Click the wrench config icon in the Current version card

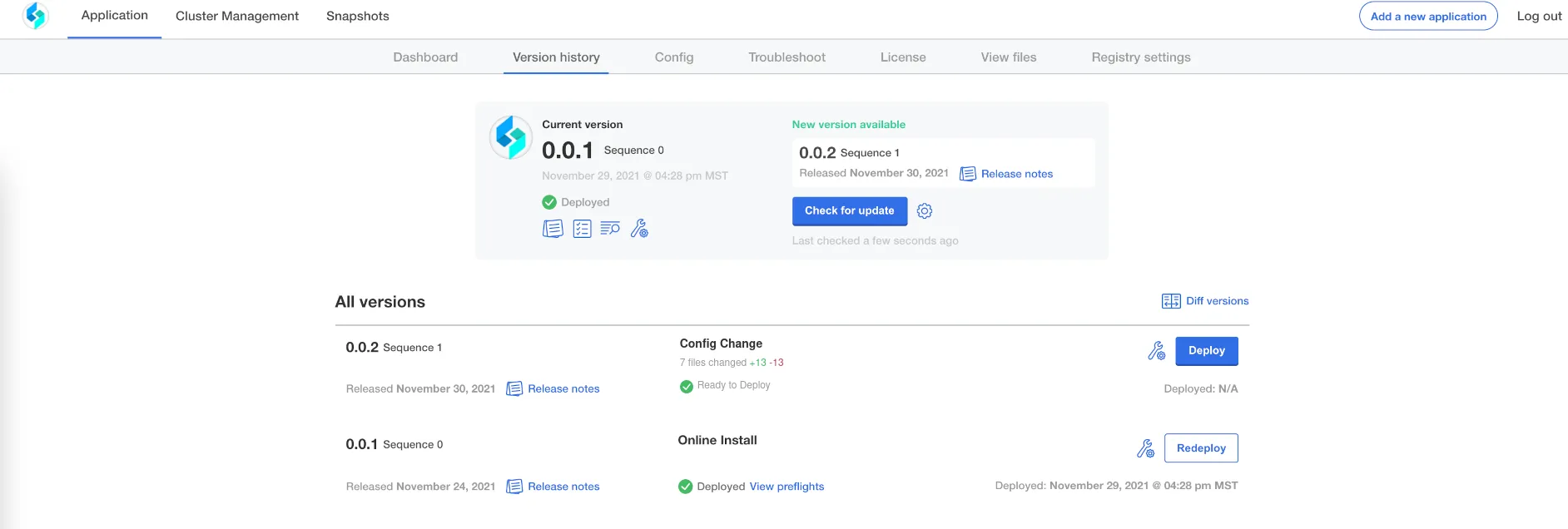(639, 228)
